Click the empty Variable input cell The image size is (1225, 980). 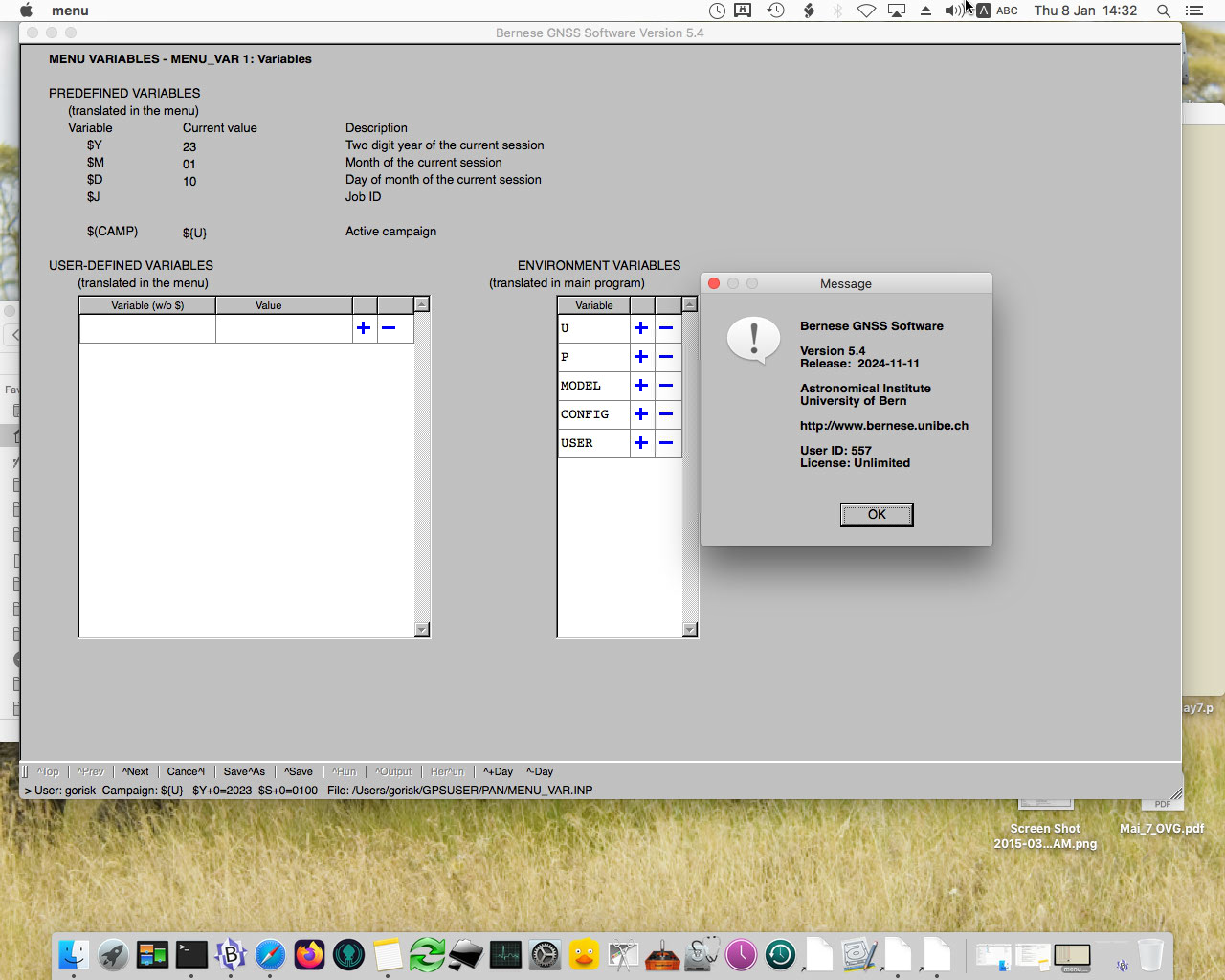pyautogui.click(x=146, y=327)
